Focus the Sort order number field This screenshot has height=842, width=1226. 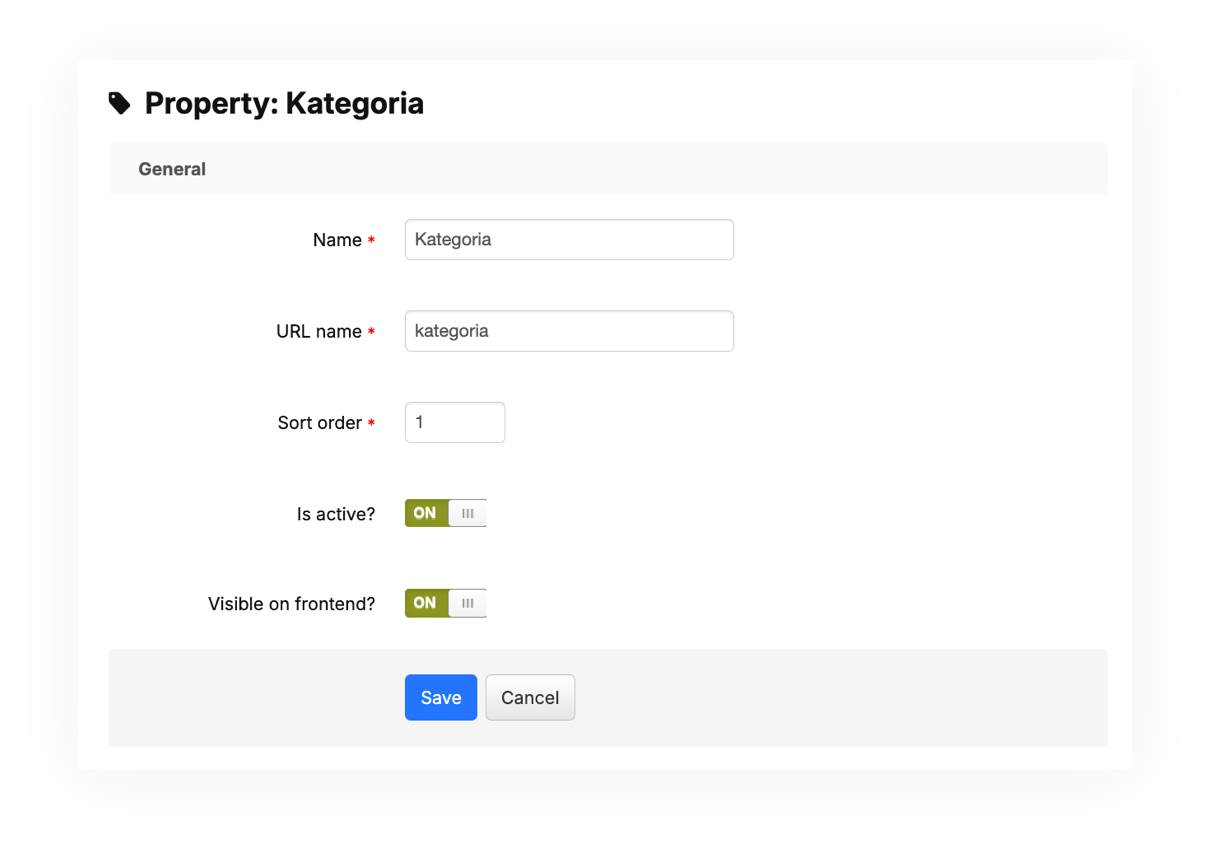455,422
